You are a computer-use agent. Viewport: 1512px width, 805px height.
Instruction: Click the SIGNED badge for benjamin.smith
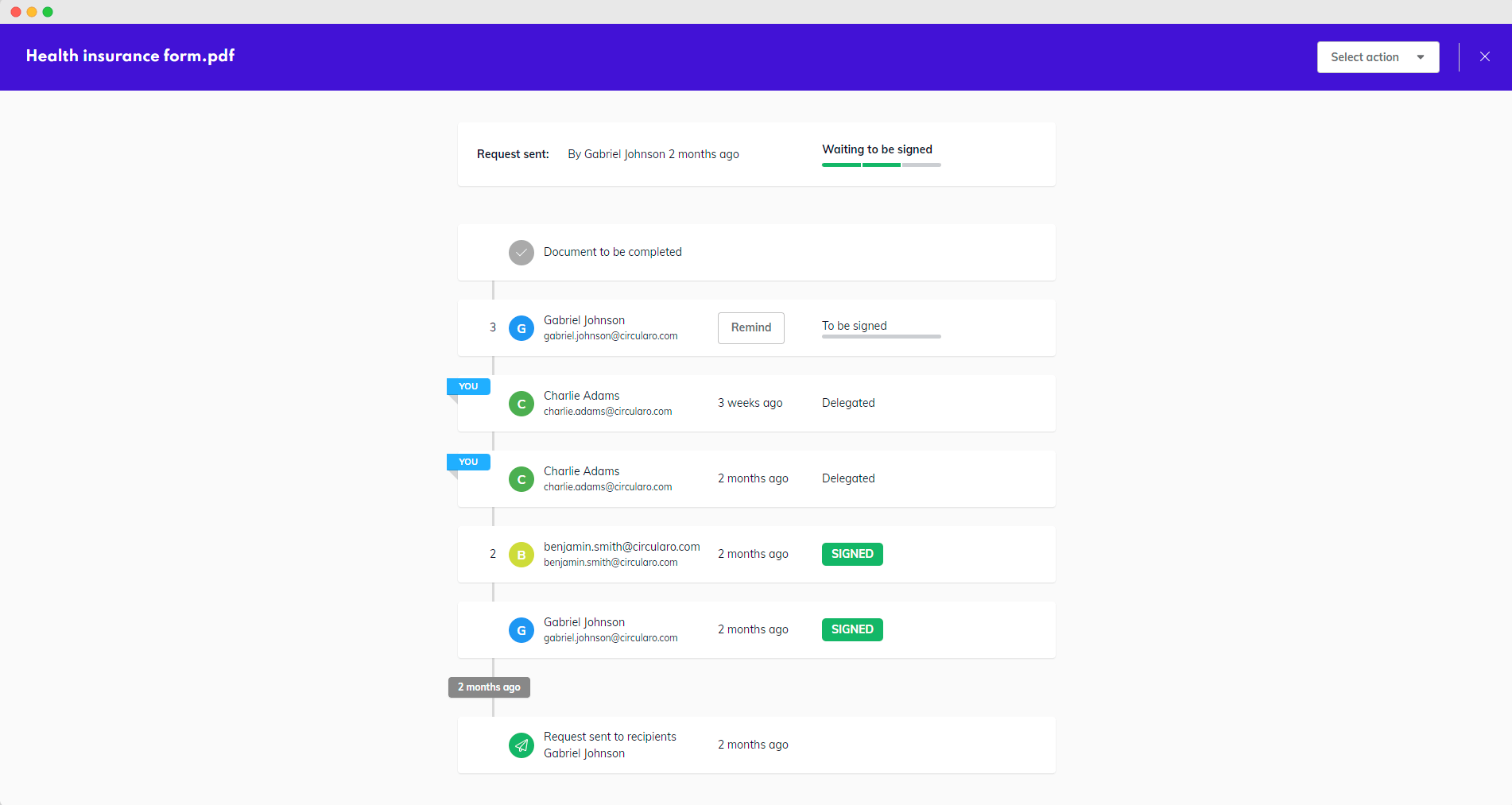pos(851,554)
